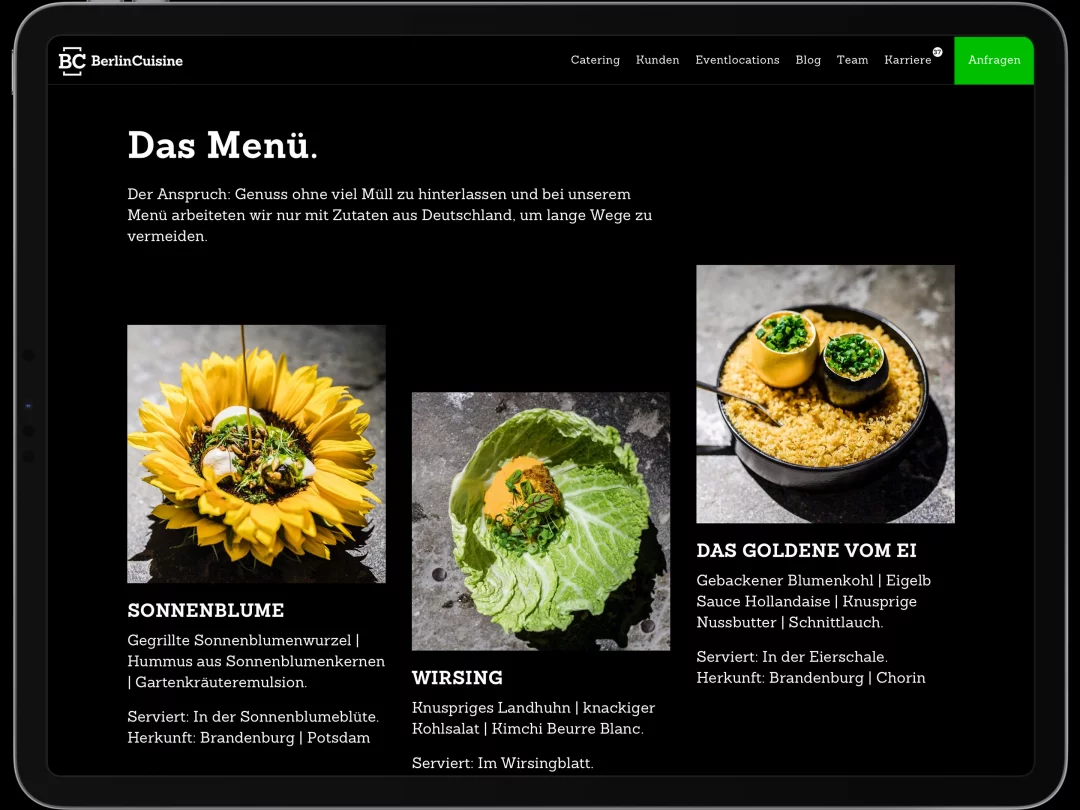
Task: Click the Herkunft: Brandenburg | Chorin line
Action: tap(811, 678)
